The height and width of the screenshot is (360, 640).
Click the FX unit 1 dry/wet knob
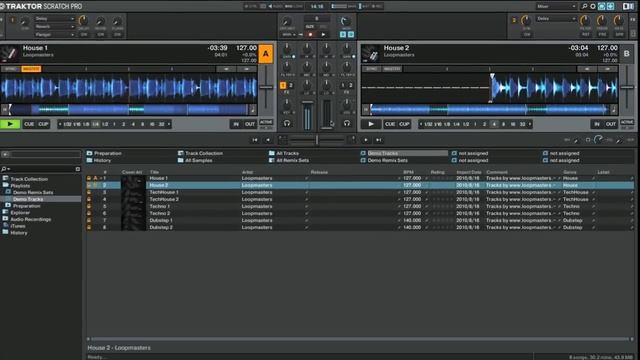tap(24, 21)
